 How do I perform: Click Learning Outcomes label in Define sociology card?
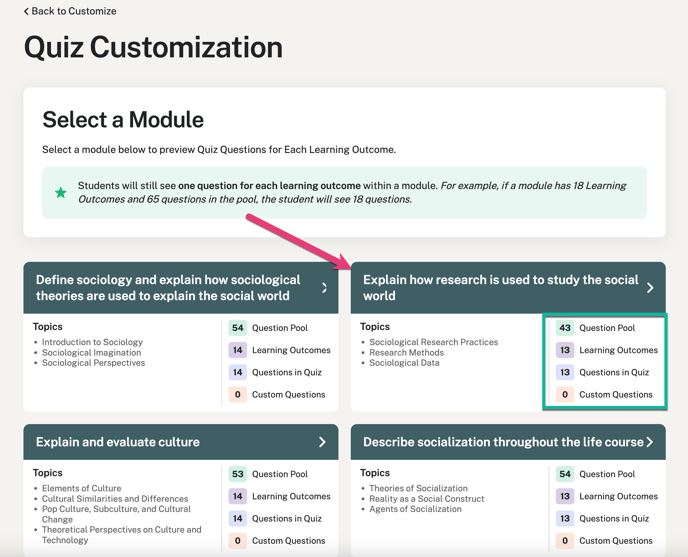pos(291,350)
